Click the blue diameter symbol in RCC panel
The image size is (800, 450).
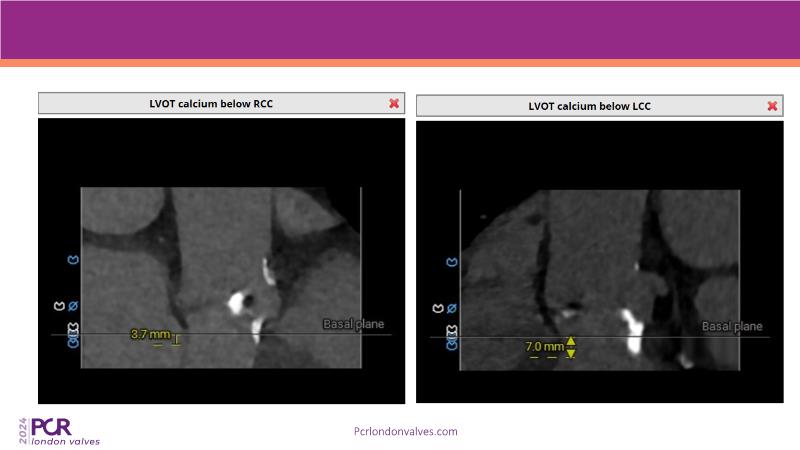pyautogui.click(x=73, y=305)
